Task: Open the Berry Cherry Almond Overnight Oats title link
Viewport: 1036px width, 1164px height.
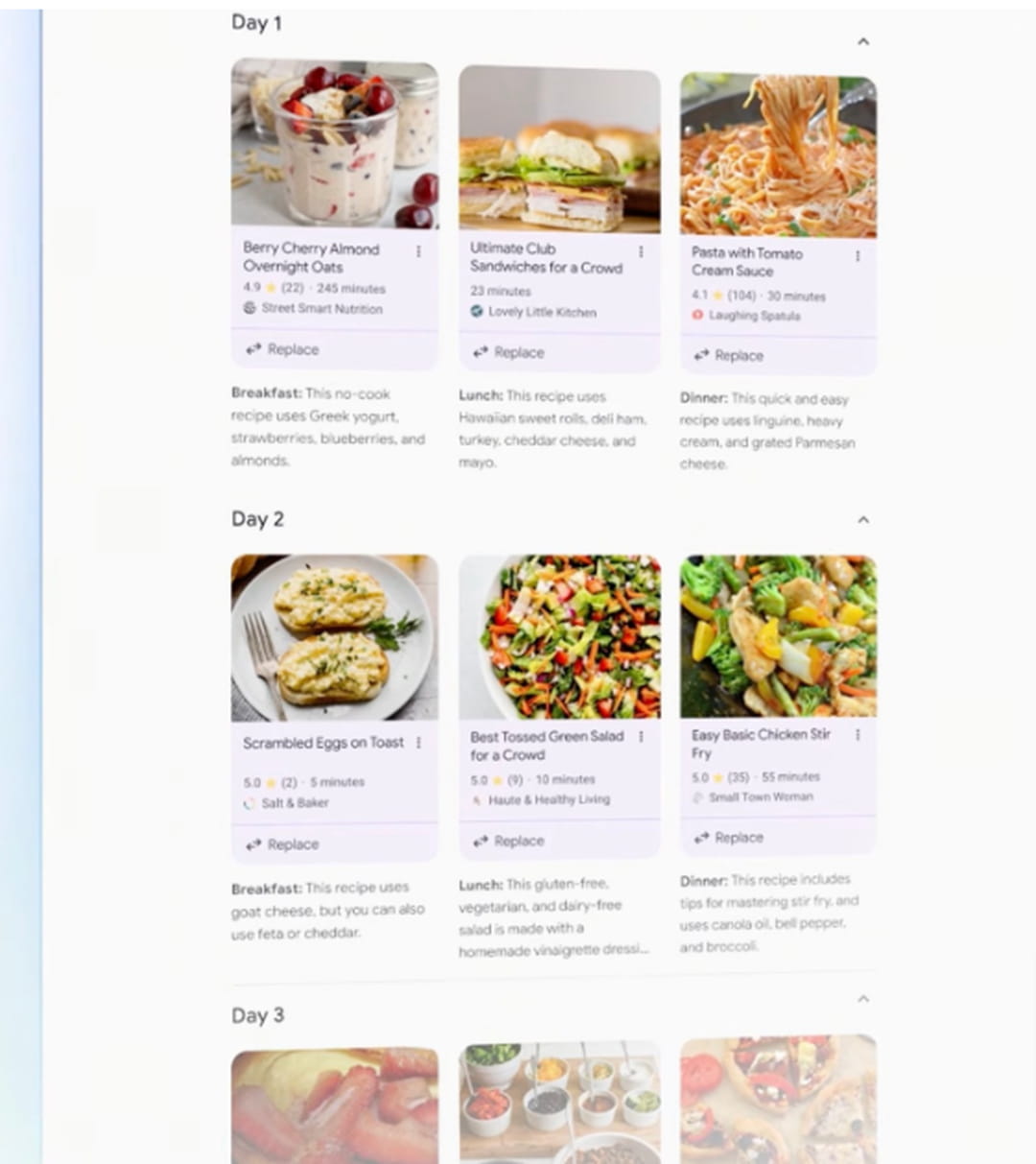Action: coord(311,257)
